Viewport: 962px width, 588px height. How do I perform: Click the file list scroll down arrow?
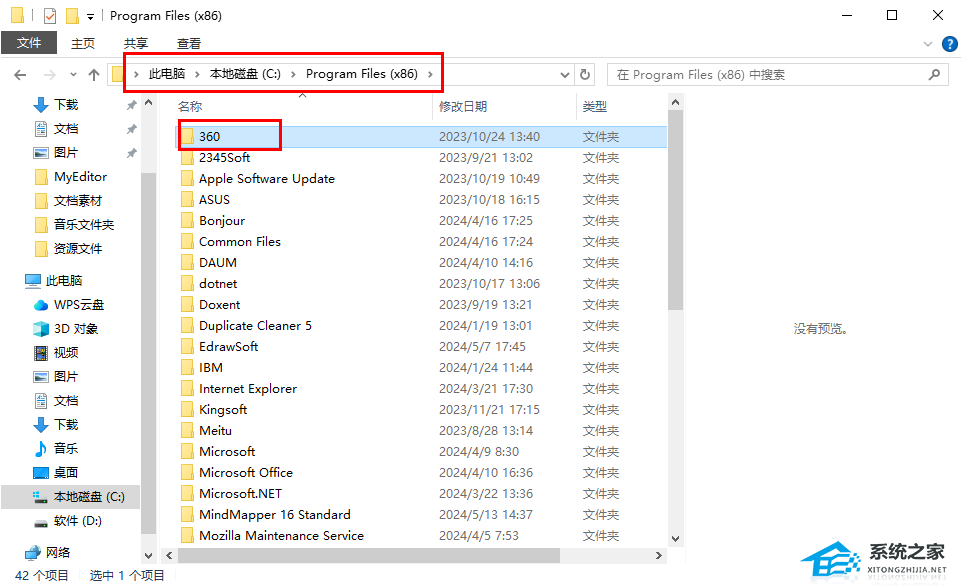(675, 538)
